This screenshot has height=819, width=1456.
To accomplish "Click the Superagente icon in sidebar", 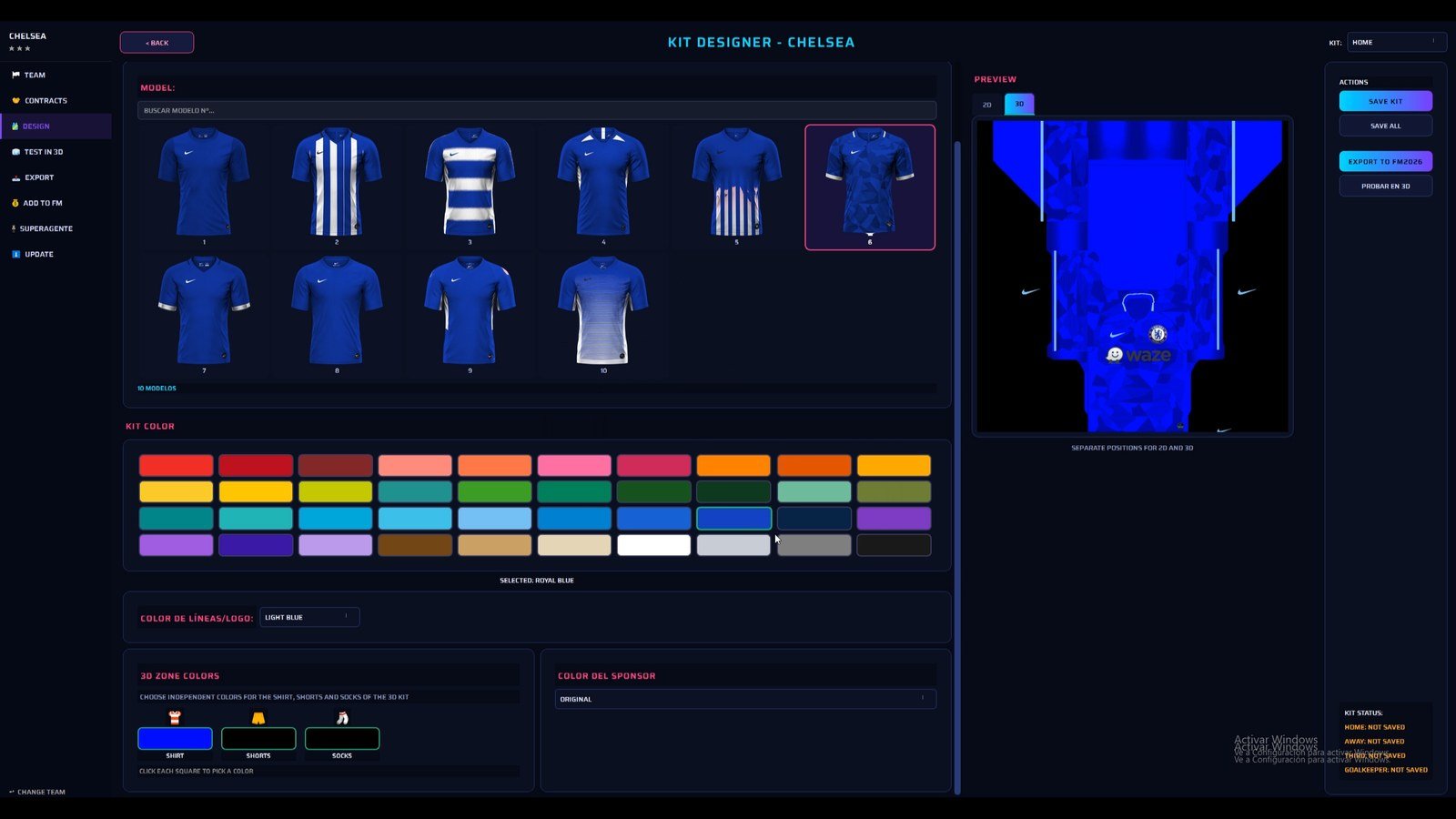I will pyautogui.click(x=14, y=228).
